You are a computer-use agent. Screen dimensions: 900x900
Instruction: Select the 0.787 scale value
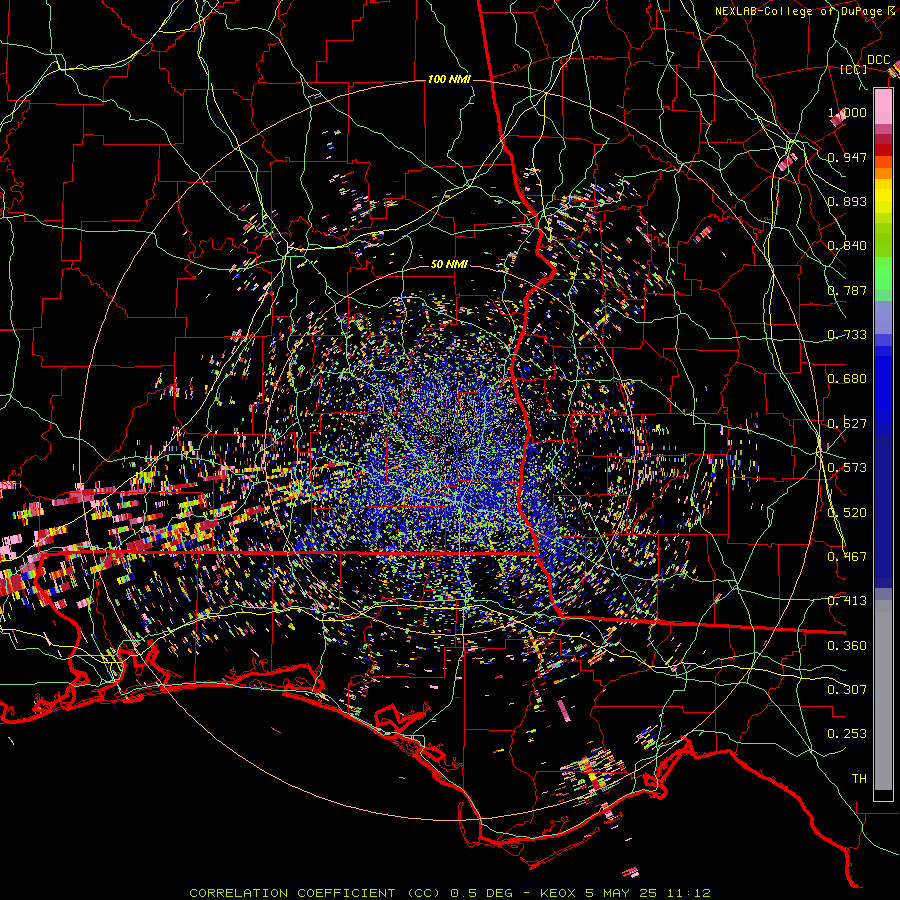click(x=847, y=290)
